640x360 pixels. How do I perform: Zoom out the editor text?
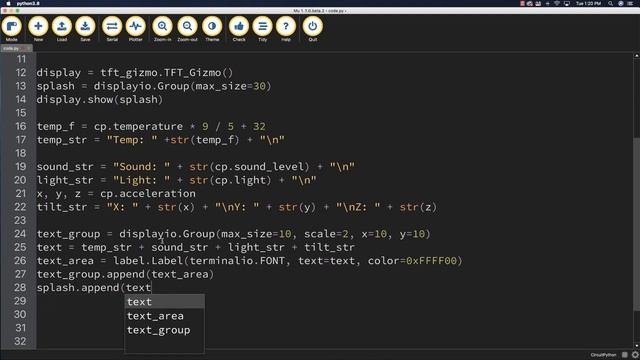(x=187, y=29)
